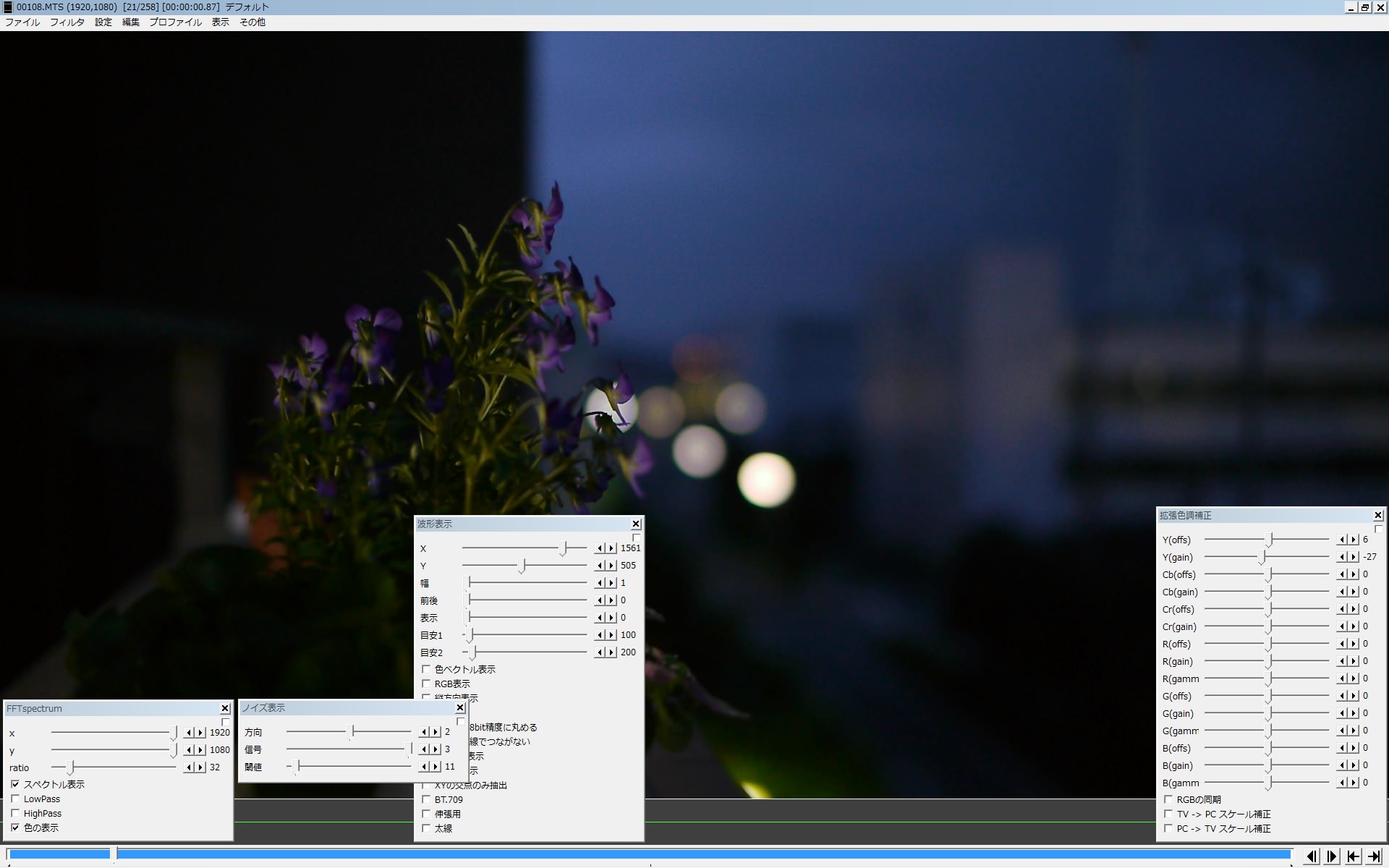Set selection end with the right-bar arrow button

pyautogui.click(x=1374, y=856)
